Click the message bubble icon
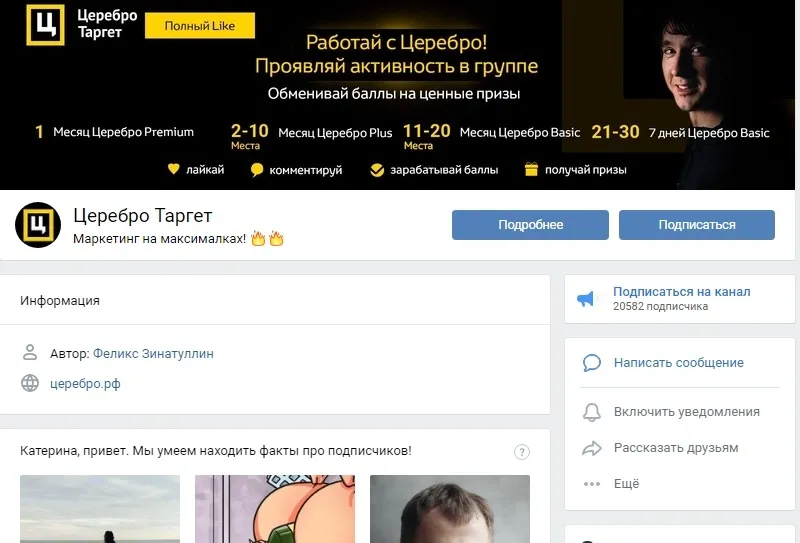This screenshot has height=543, width=800. click(x=592, y=363)
